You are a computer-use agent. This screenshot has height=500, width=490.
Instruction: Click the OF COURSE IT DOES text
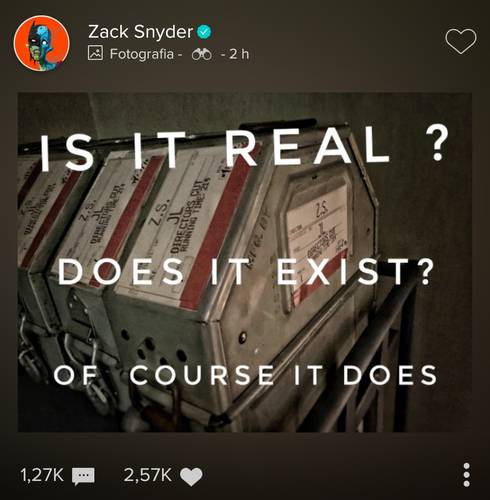pos(245,375)
